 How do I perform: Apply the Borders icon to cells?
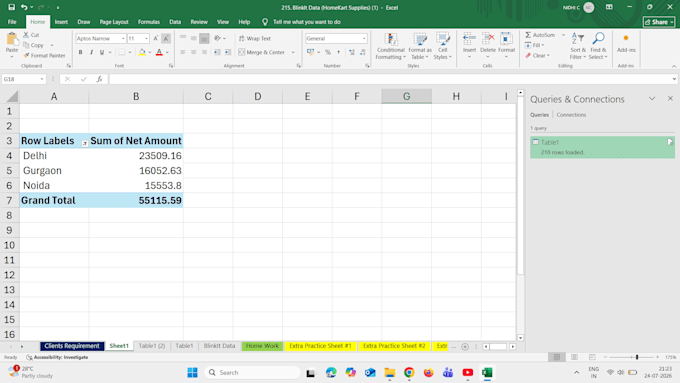(x=122, y=52)
